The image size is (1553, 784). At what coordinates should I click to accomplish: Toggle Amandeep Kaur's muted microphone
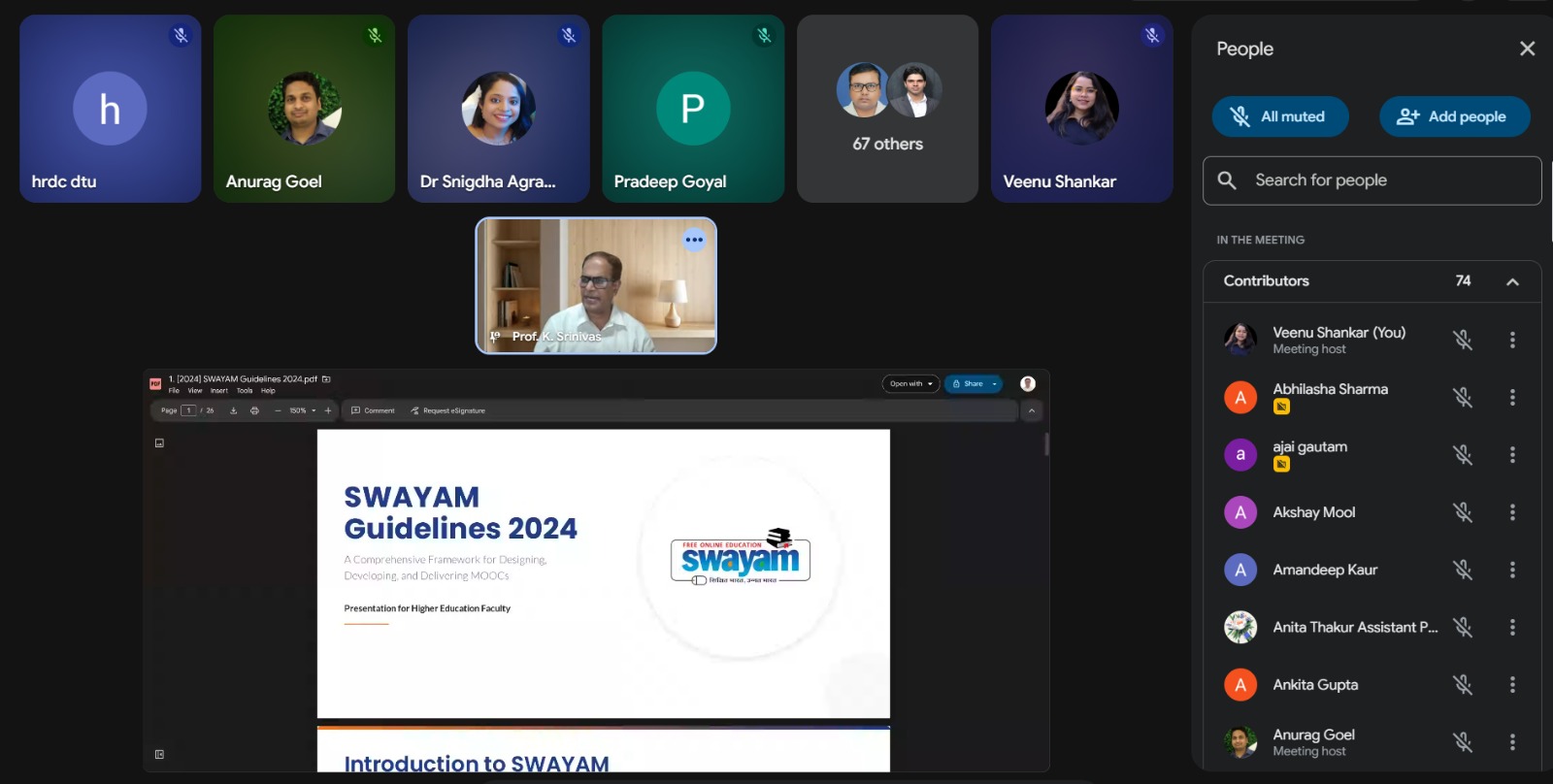pos(1463,570)
